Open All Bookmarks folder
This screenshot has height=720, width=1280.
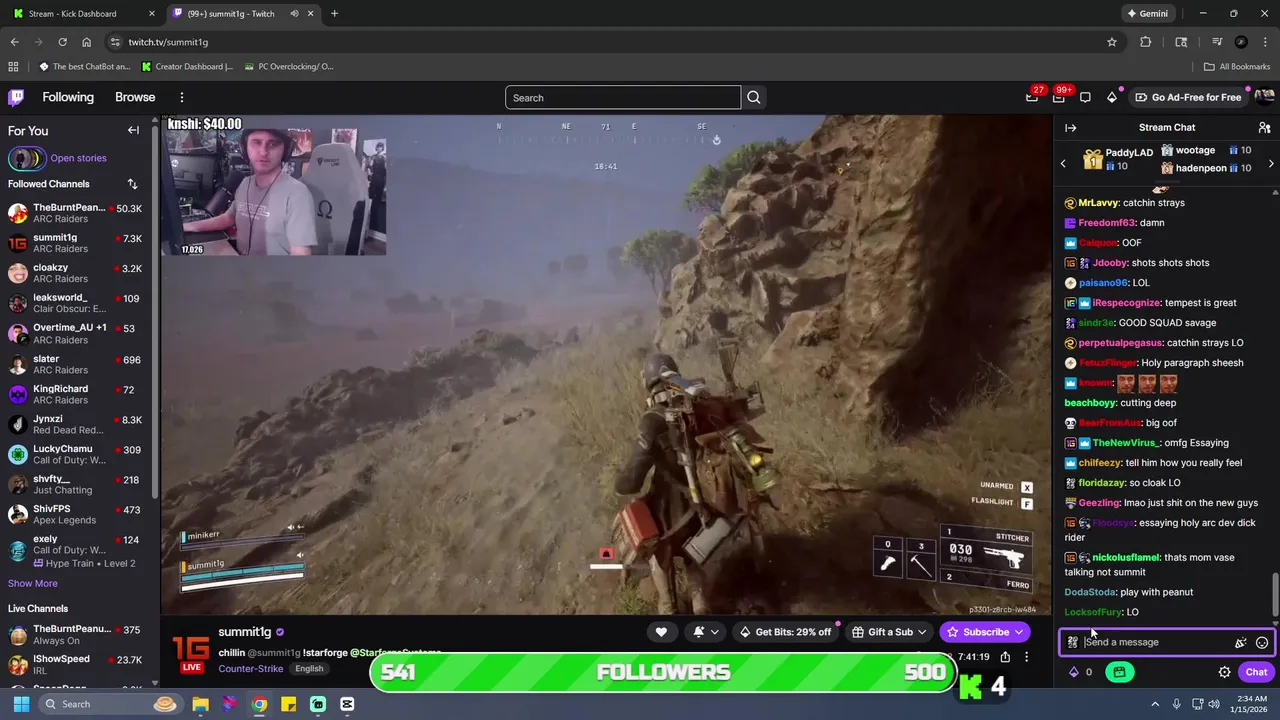click(1237, 67)
